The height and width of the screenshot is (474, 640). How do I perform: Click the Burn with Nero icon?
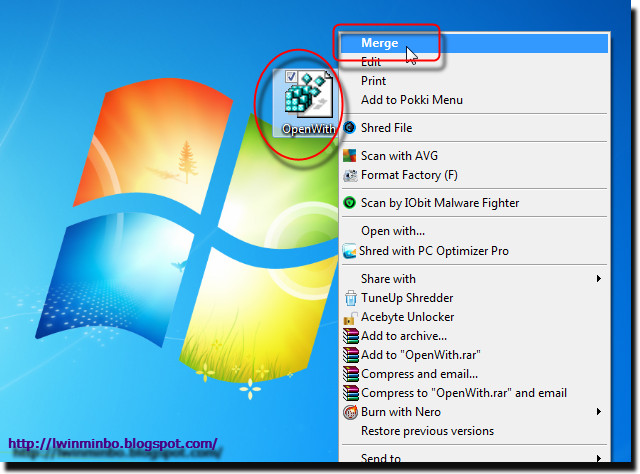[350, 412]
